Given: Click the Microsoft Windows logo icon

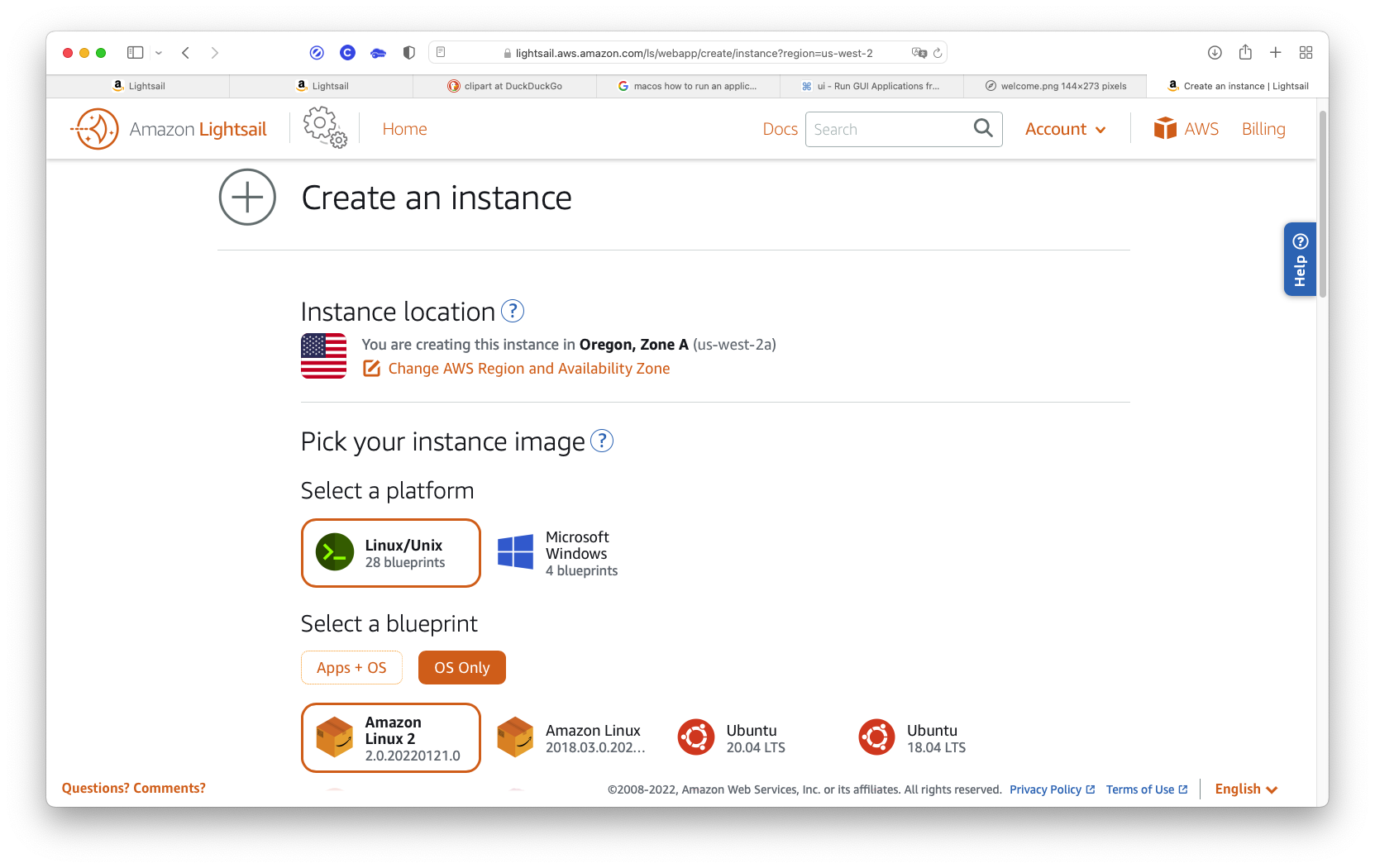Looking at the screenshot, I should click(515, 552).
